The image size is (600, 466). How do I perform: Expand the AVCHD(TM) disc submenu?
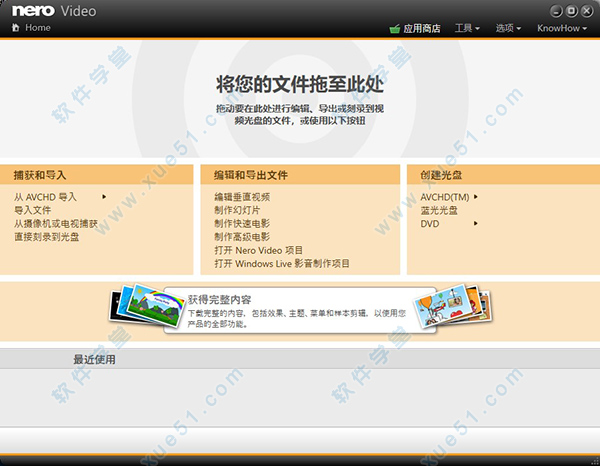[476, 197]
